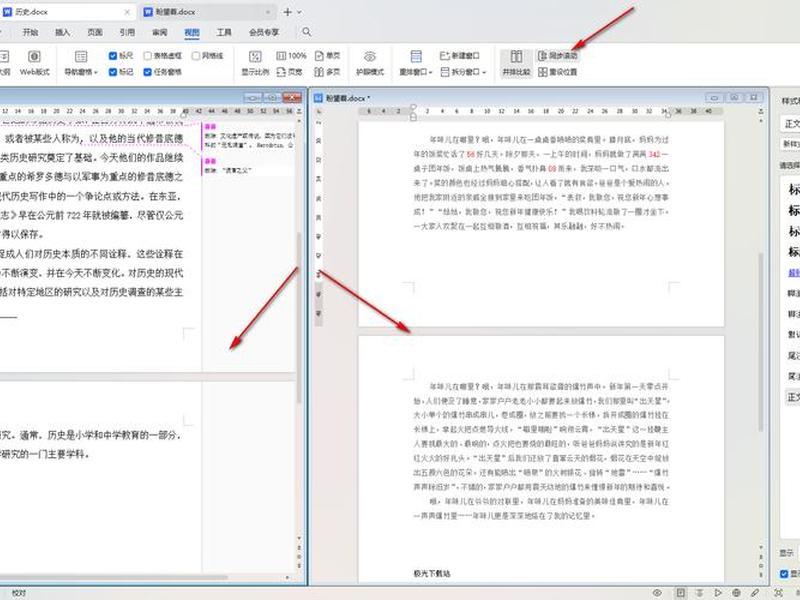The width and height of the screenshot is (800, 600).
Task: Click 重设位置 reset window position
Action: 558,72
